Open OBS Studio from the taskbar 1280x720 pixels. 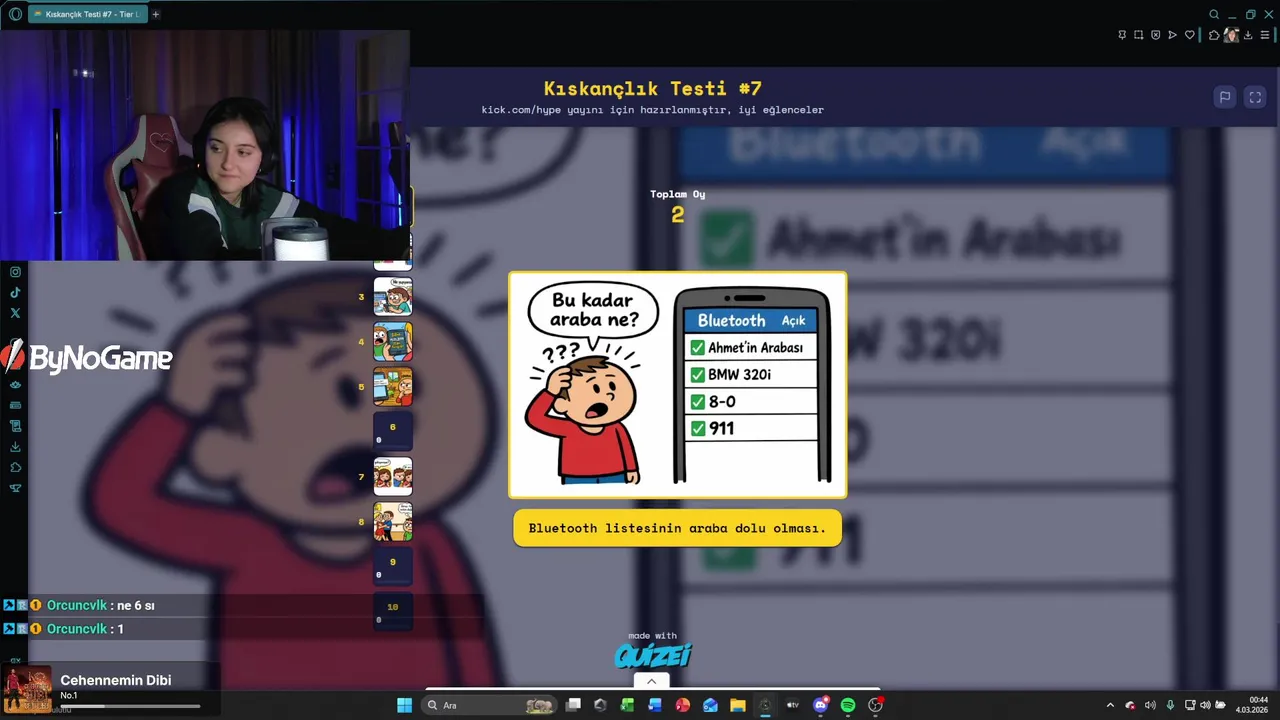coord(875,705)
